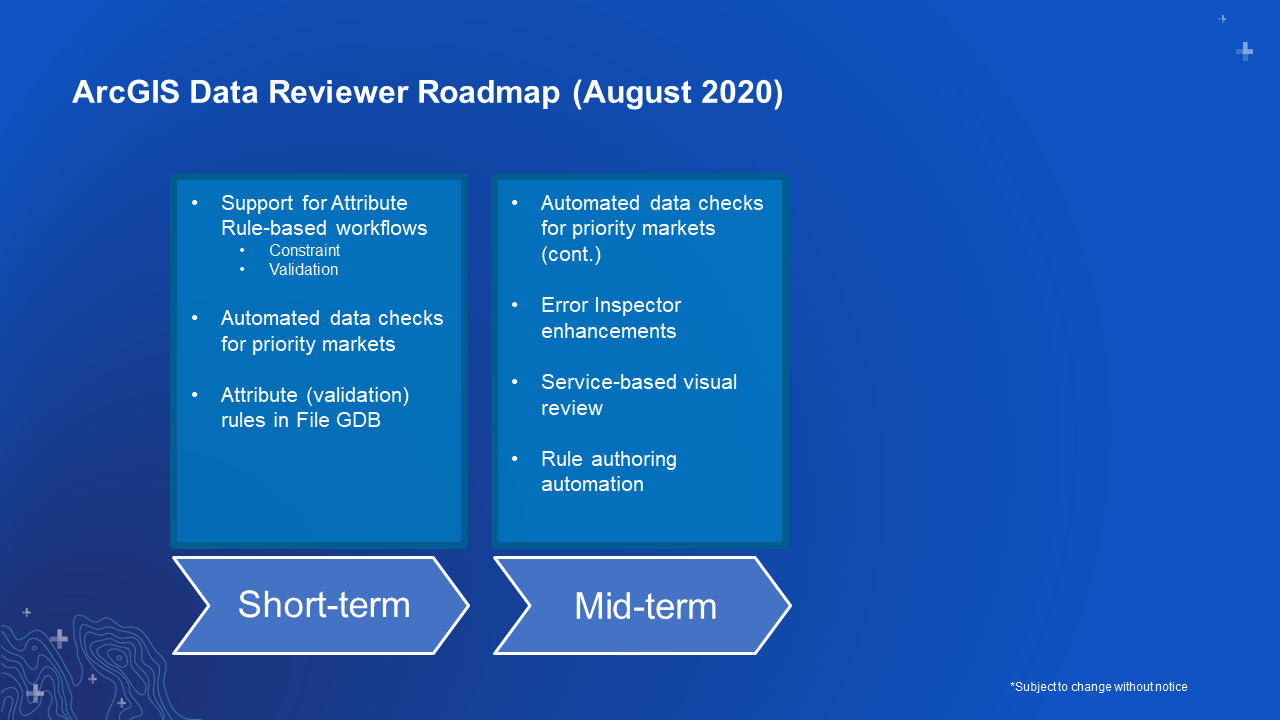1280x720 pixels.
Task: Select the Short-term chevron arrow shape
Action: tap(321, 606)
